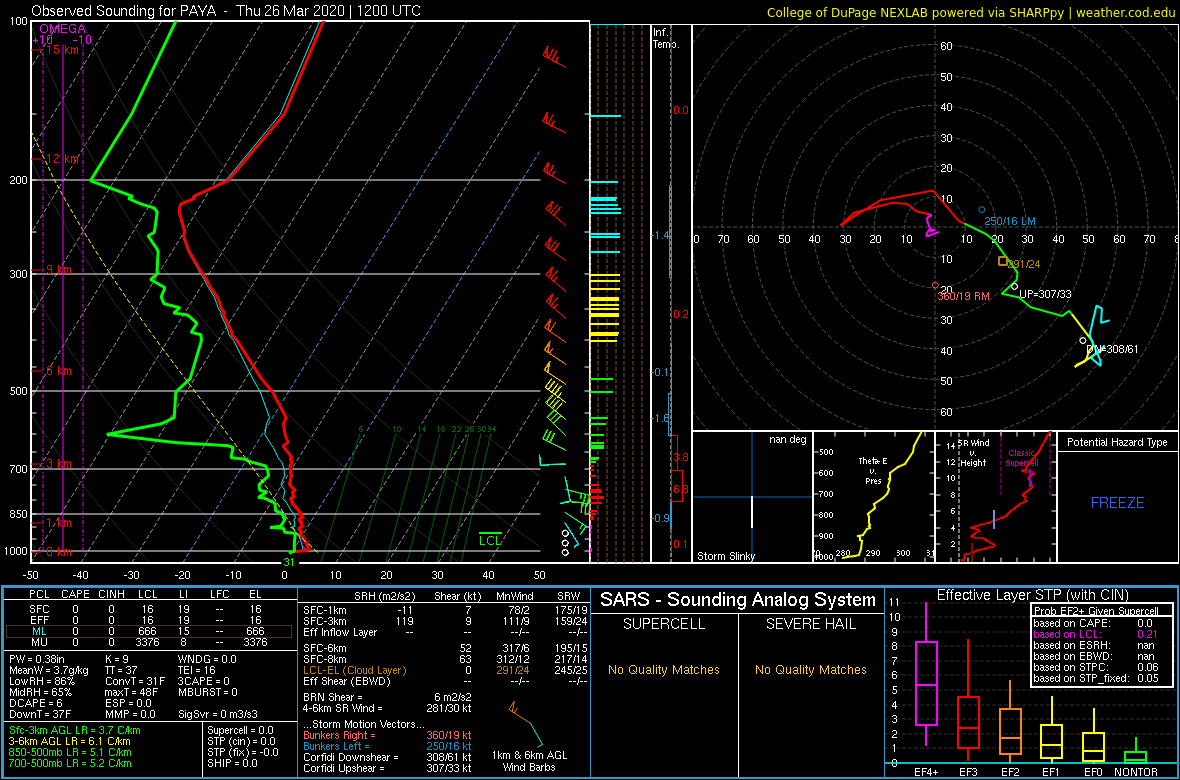Click the 'PW = 0.38in' value
Image resolution: width=1180 pixels, height=780 pixels.
point(39,660)
